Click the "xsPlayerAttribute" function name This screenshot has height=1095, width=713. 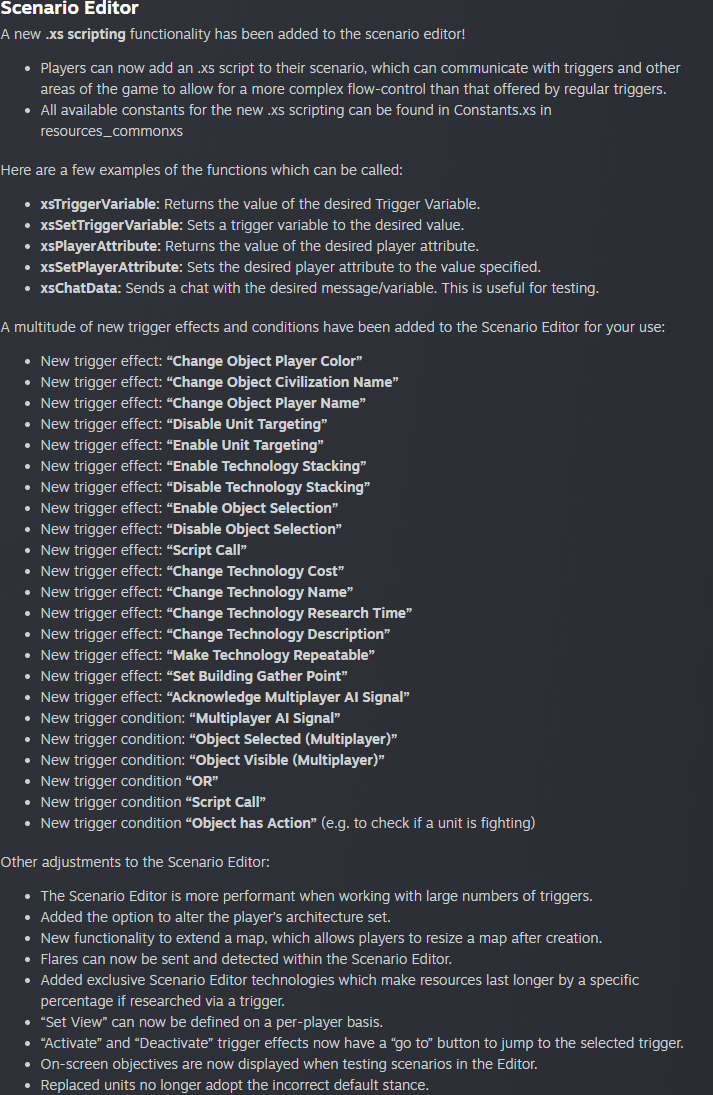(x=100, y=245)
